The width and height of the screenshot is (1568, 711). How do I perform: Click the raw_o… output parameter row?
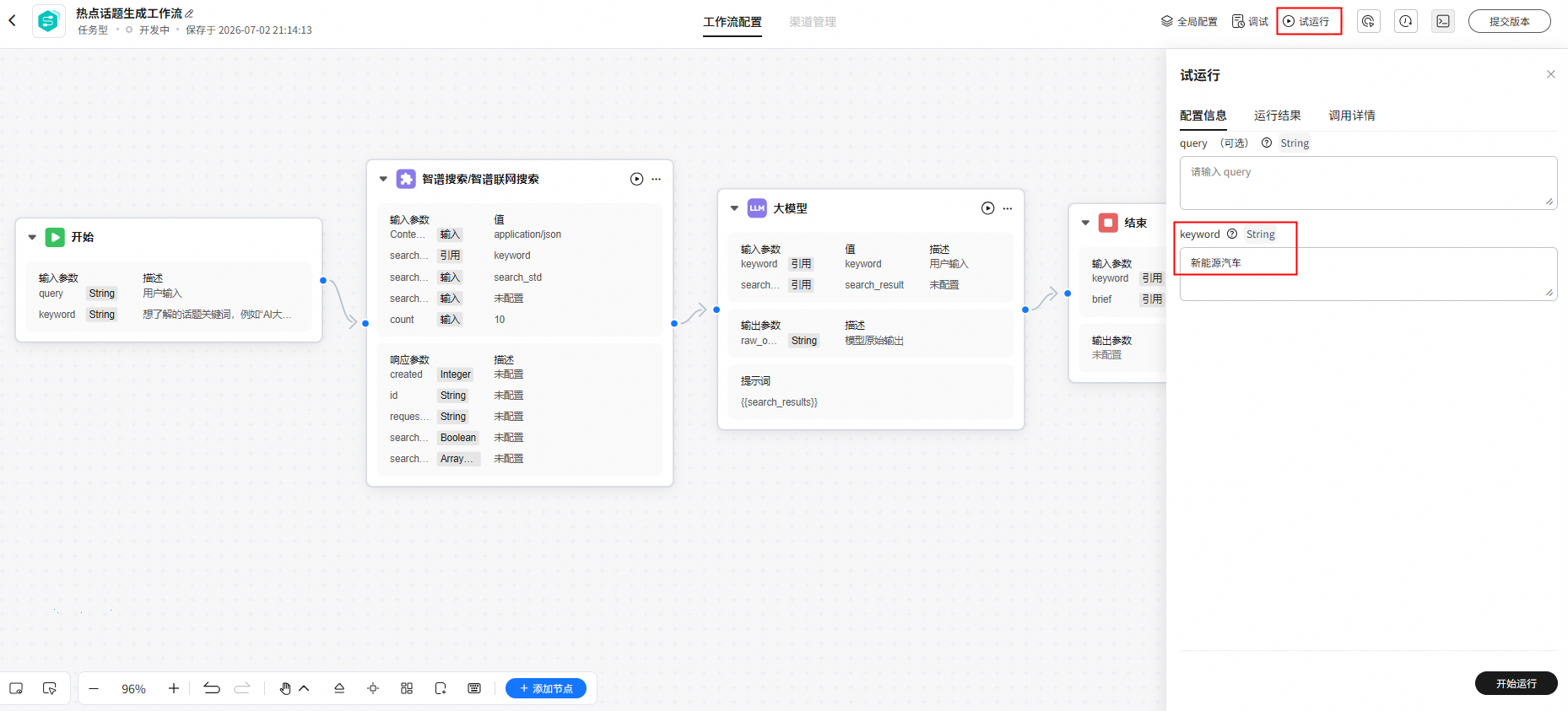tap(870, 341)
